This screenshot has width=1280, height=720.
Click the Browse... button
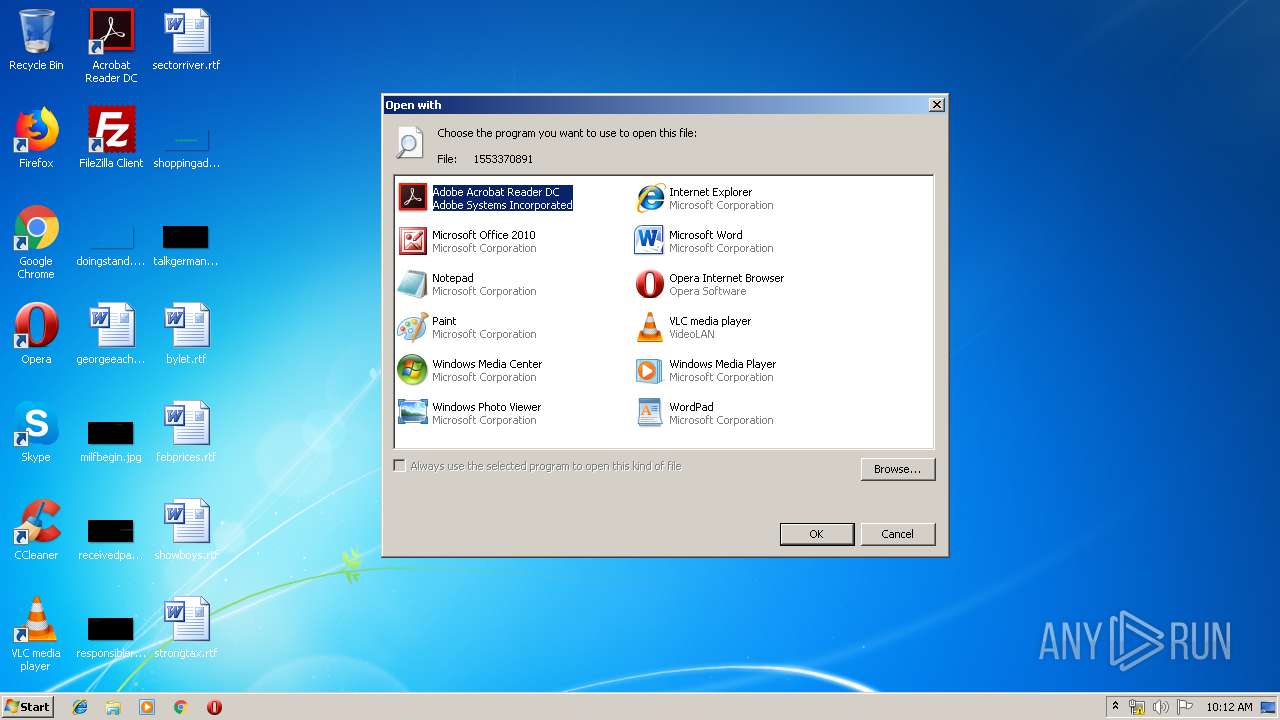click(x=898, y=469)
